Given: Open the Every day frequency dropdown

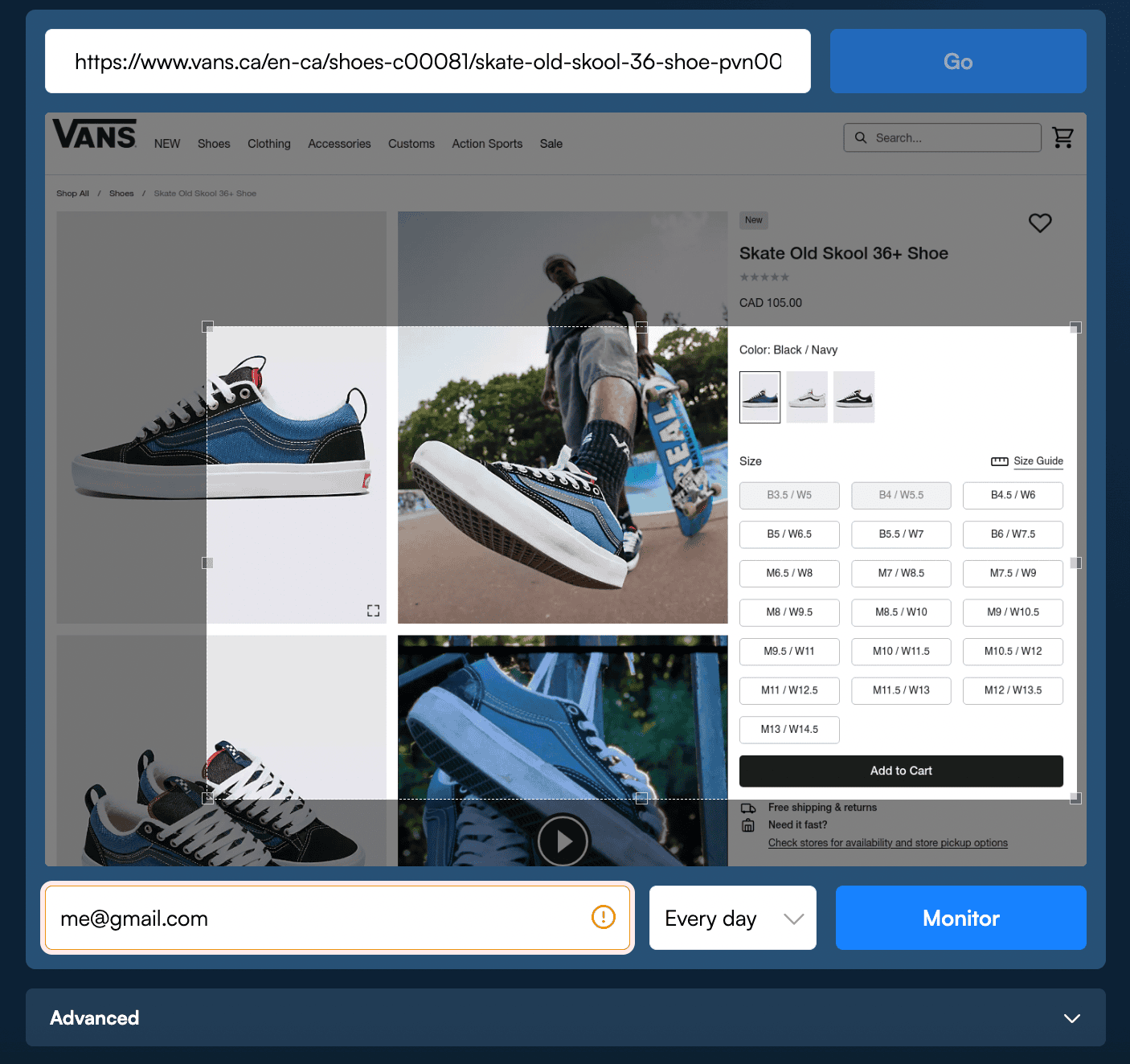Looking at the screenshot, I should coord(733,918).
